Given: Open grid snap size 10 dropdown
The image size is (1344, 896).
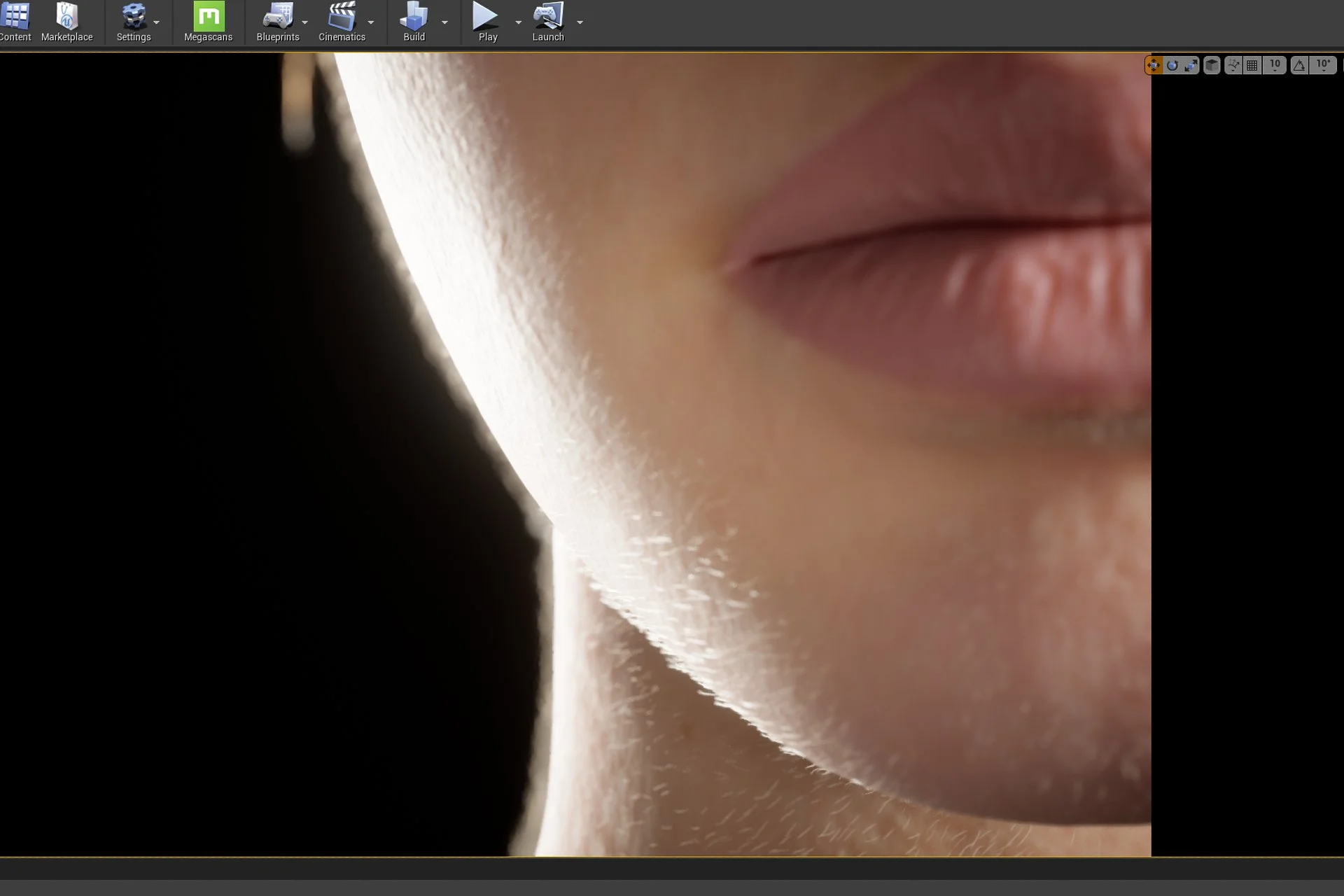Looking at the screenshot, I should click(x=1275, y=65).
